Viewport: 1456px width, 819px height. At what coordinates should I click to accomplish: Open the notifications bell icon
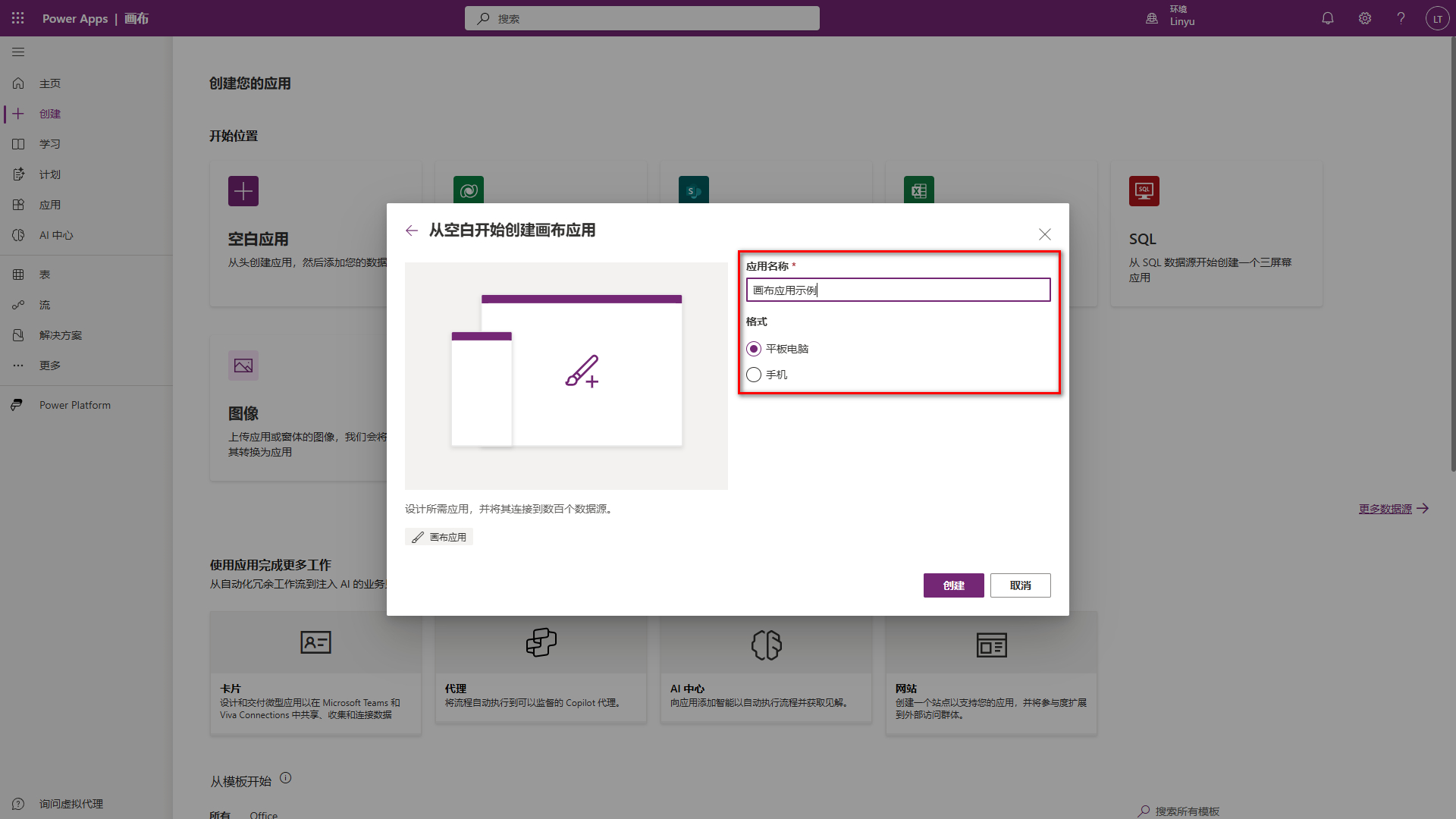[1328, 18]
